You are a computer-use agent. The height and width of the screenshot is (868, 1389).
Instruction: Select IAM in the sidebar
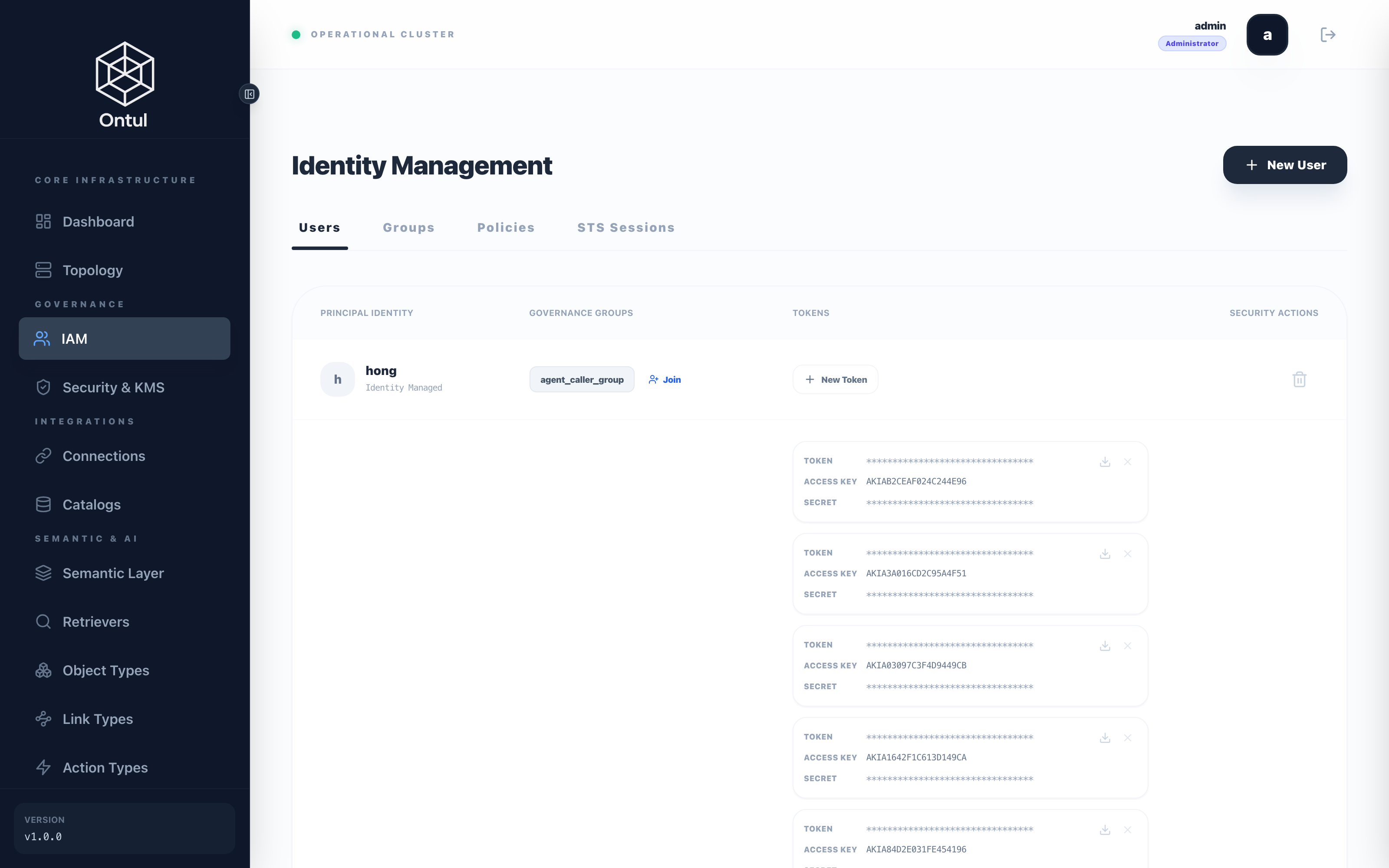125,339
